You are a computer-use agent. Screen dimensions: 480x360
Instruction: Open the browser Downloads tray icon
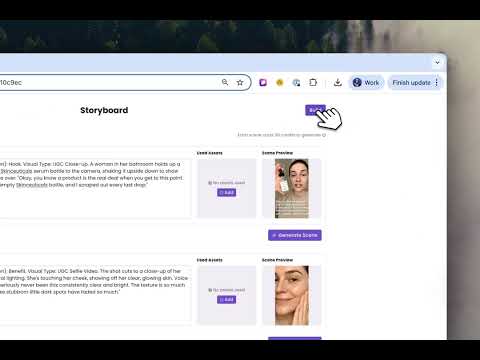pos(338,82)
